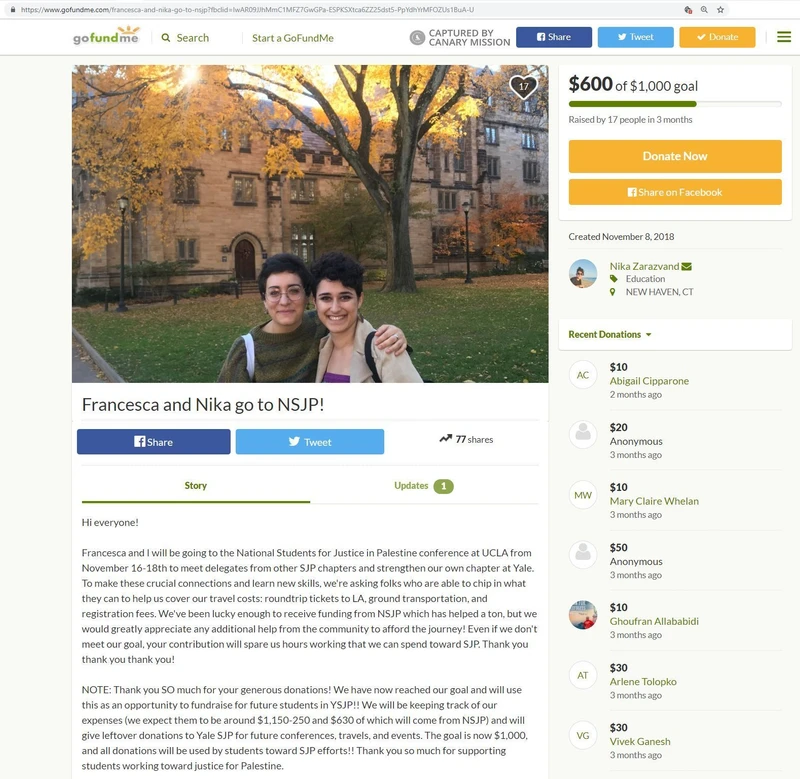
Task: Switch to the Updates tab
Action: coord(423,486)
